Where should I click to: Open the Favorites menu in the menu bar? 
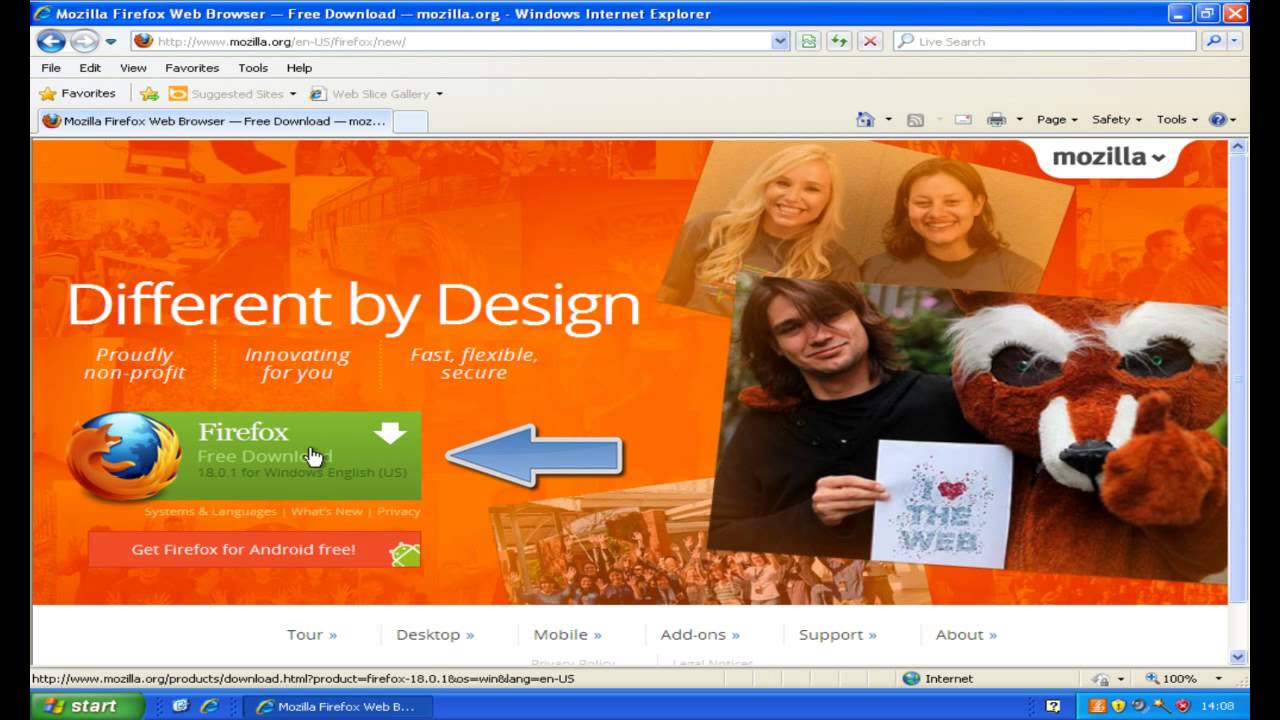[x=192, y=67]
